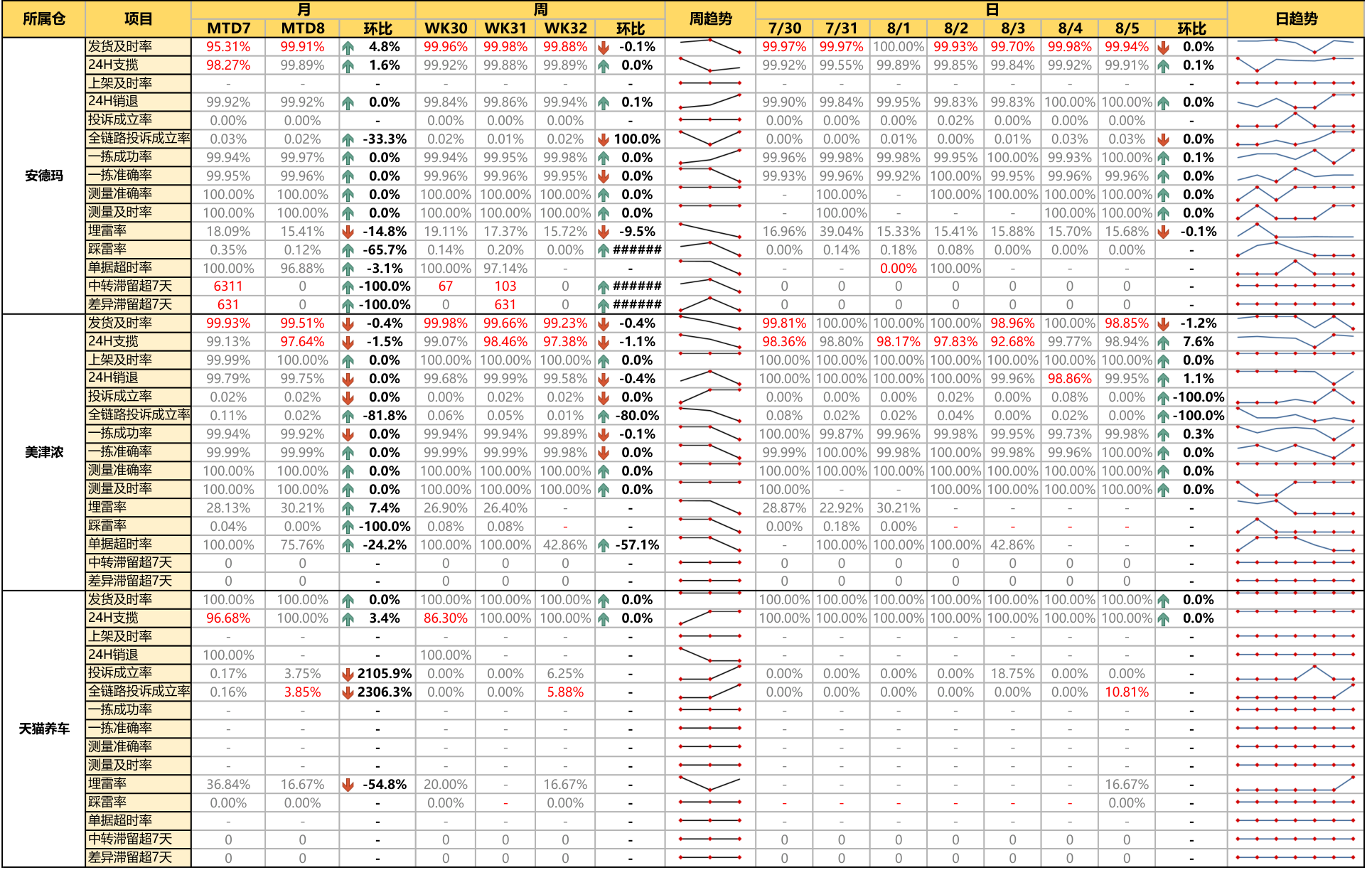Click the green up arrow beside 3.4%
The height and width of the screenshot is (875, 1372).
tap(348, 619)
